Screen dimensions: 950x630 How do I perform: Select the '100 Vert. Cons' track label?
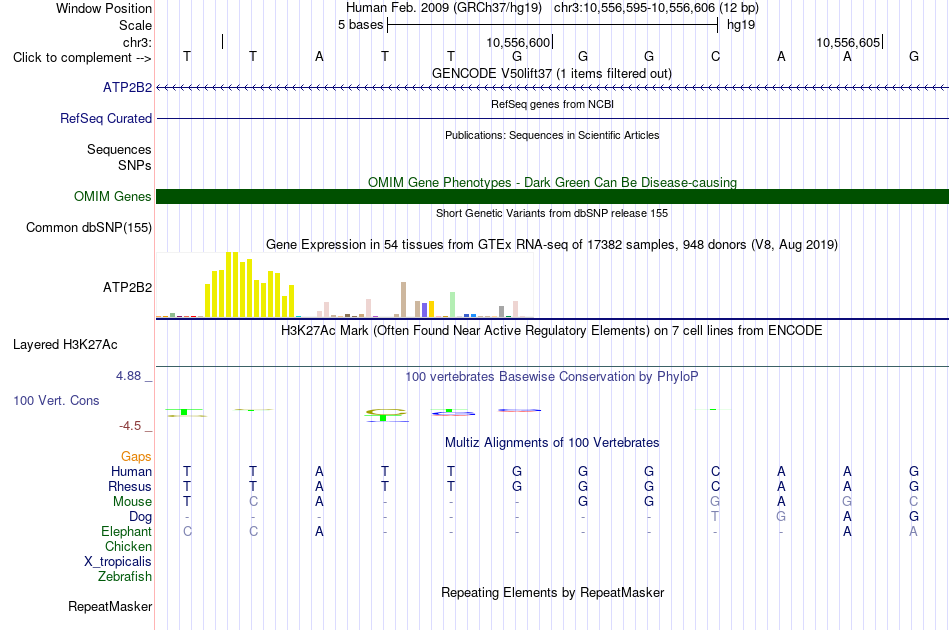tap(56, 400)
